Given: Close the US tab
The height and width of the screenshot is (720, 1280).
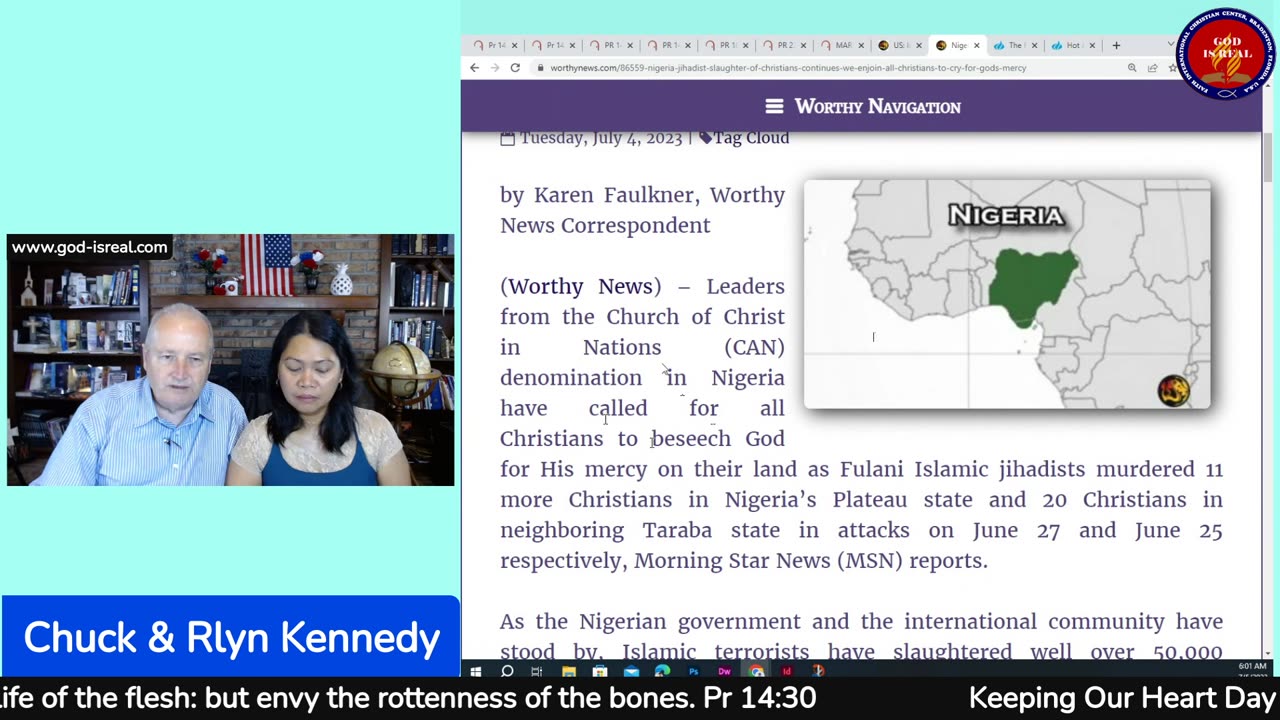Looking at the screenshot, I should tap(918, 45).
